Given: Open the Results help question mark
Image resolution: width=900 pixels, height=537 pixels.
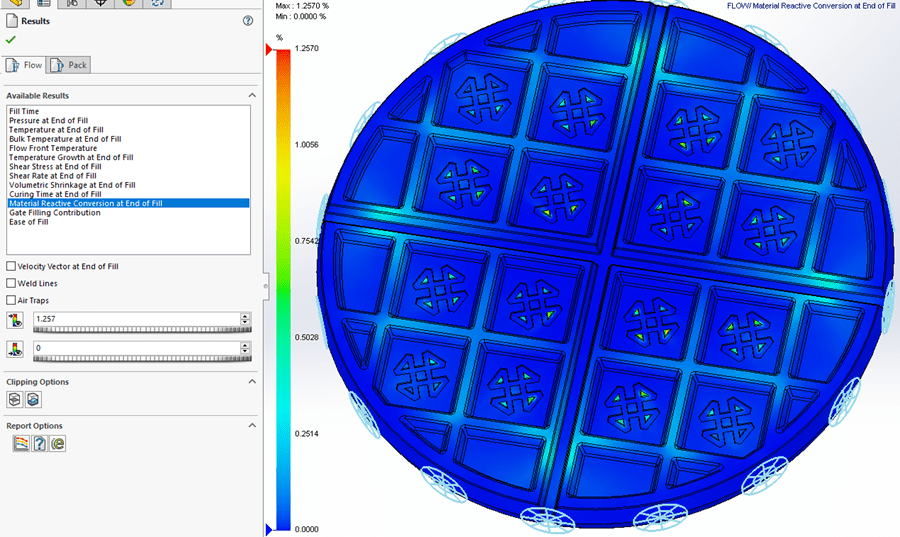Looking at the screenshot, I should pos(247,20).
